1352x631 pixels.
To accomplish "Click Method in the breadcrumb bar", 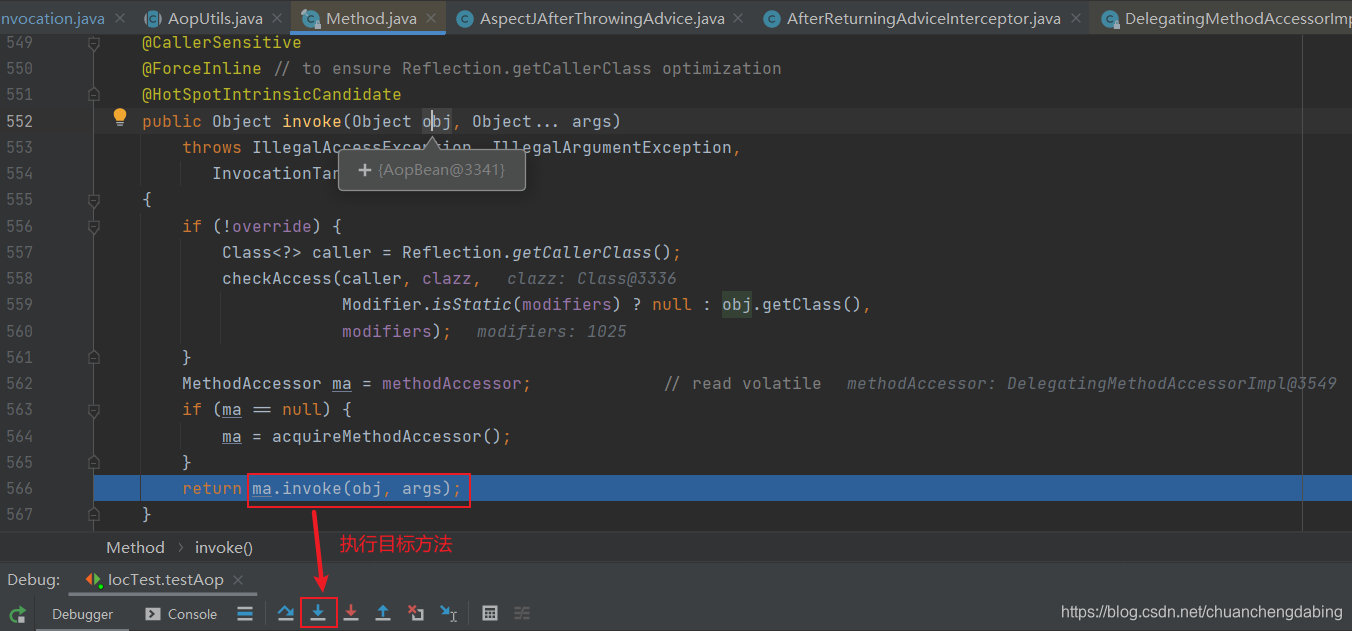I will (135, 547).
